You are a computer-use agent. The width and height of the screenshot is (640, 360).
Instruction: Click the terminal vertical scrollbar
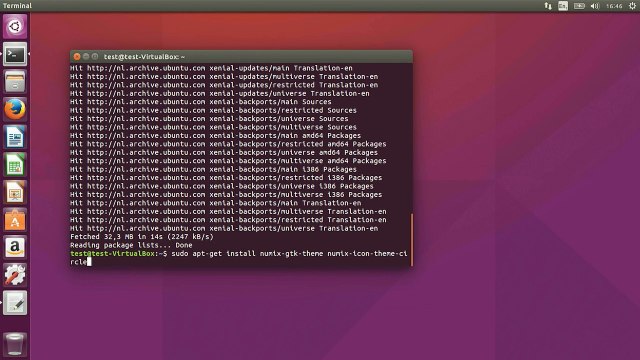[x=411, y=240]
